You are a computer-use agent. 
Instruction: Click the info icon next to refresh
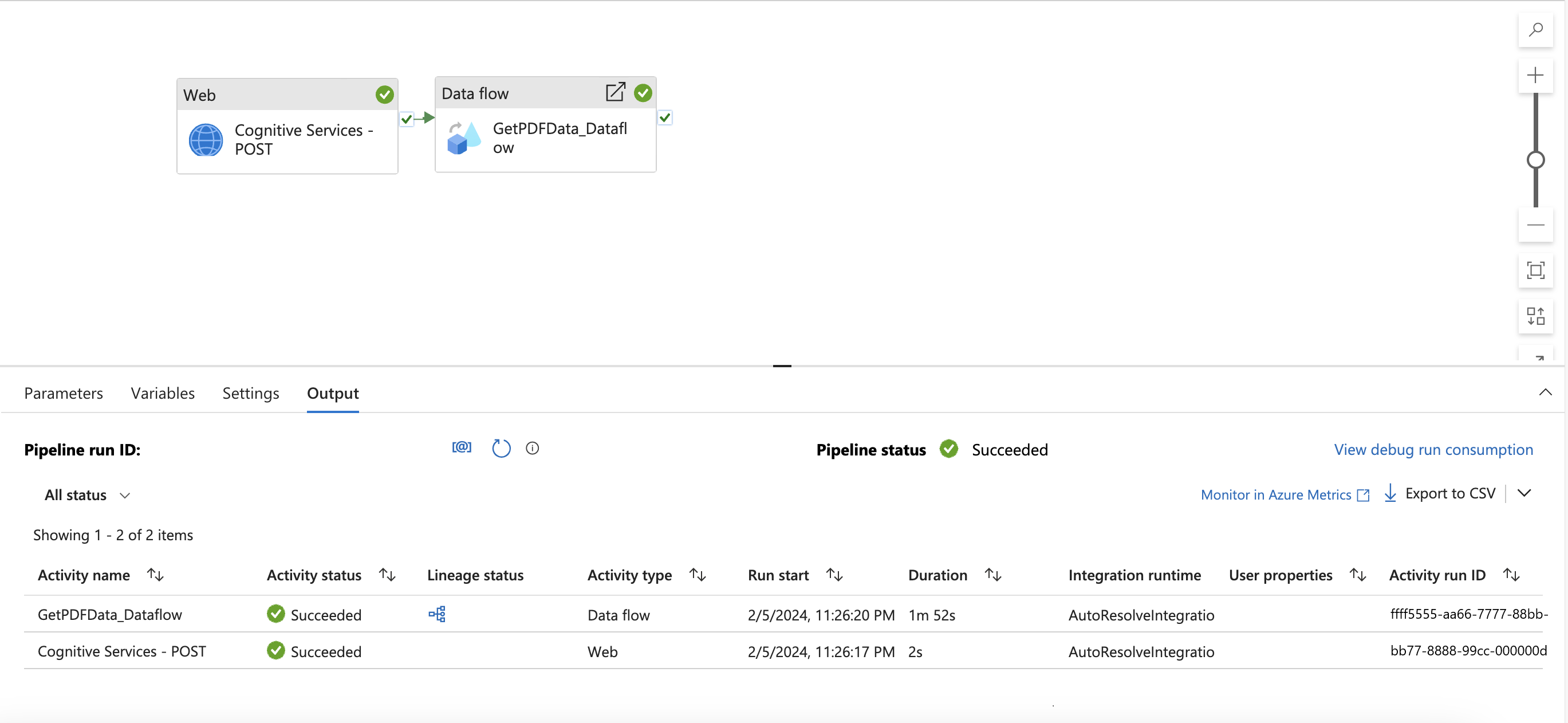point(532,449)
